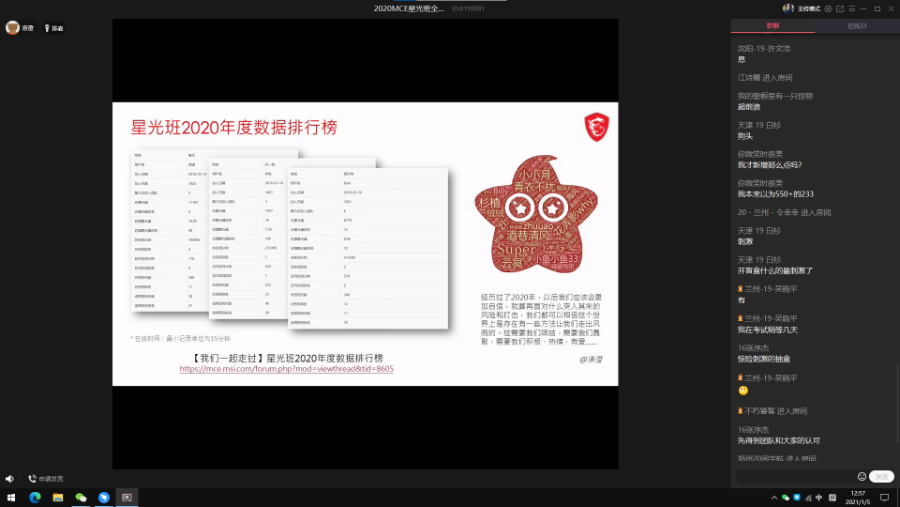Open WeChat from the taskbar
Image resolution: width=900 pixels, height=507 pixels.
pyautogui.click(x=81, y=497)
